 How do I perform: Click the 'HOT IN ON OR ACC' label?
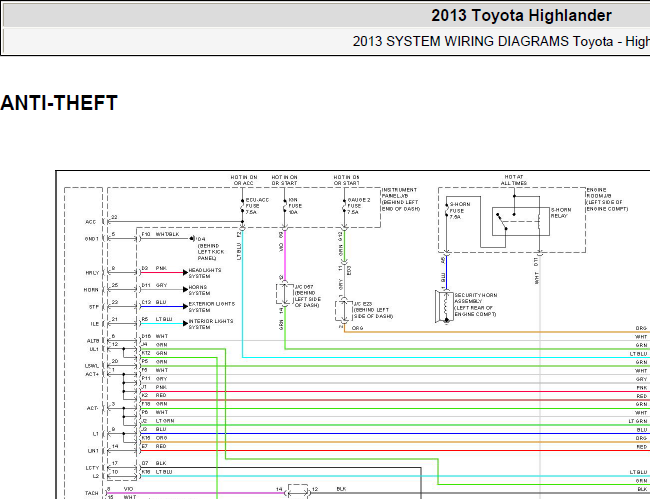coord(244,180)
